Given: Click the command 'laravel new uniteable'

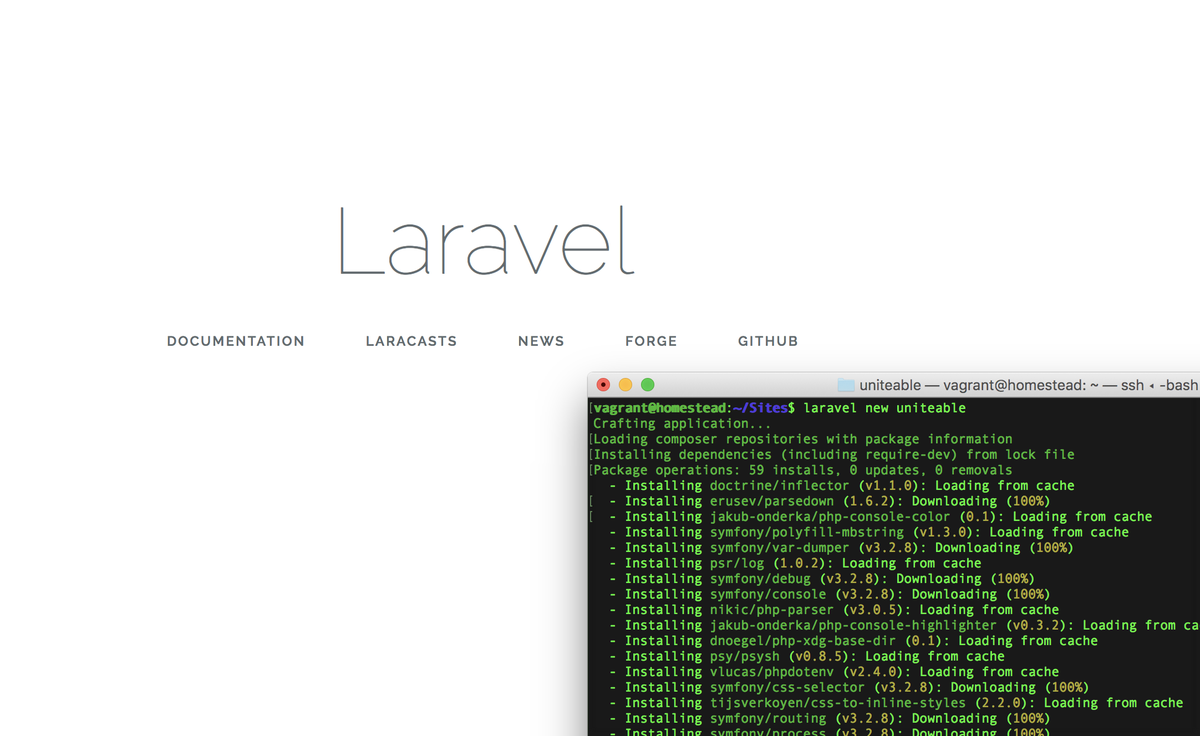Looking at the screenshot, I should (884, 408).
